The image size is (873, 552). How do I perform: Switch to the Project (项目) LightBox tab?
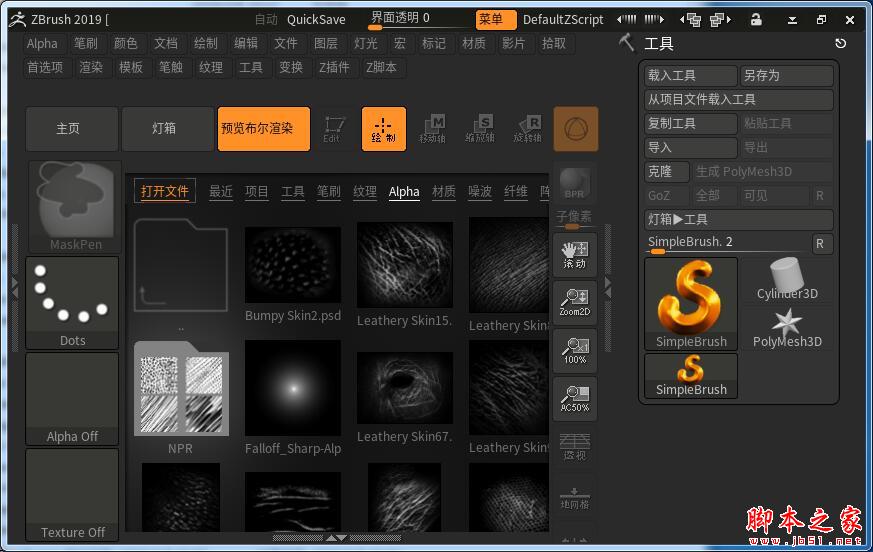(x=257, y=192)
